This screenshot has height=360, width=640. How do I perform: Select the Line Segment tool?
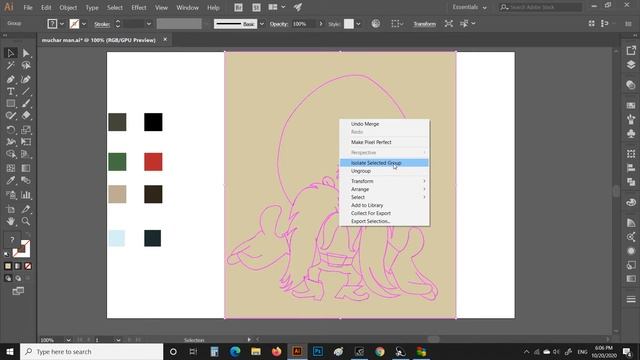pos(26,91)
